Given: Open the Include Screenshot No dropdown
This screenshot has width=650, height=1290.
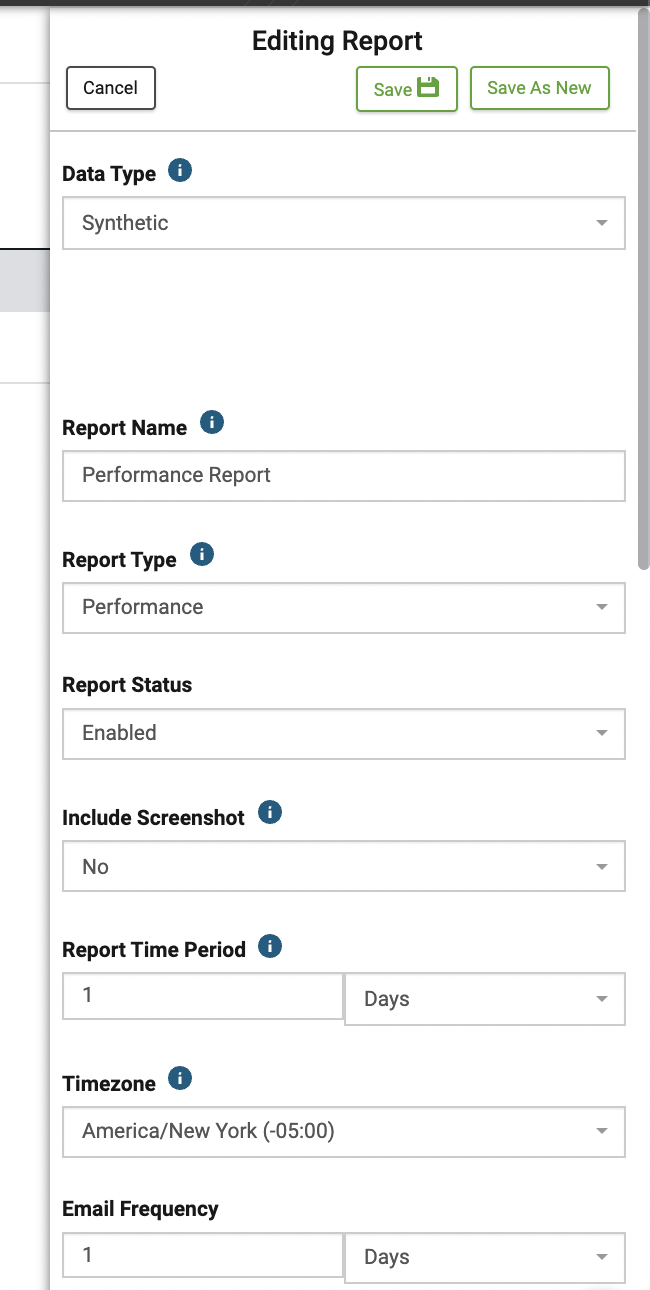Looking at the screenshot, I should [344, 866].
